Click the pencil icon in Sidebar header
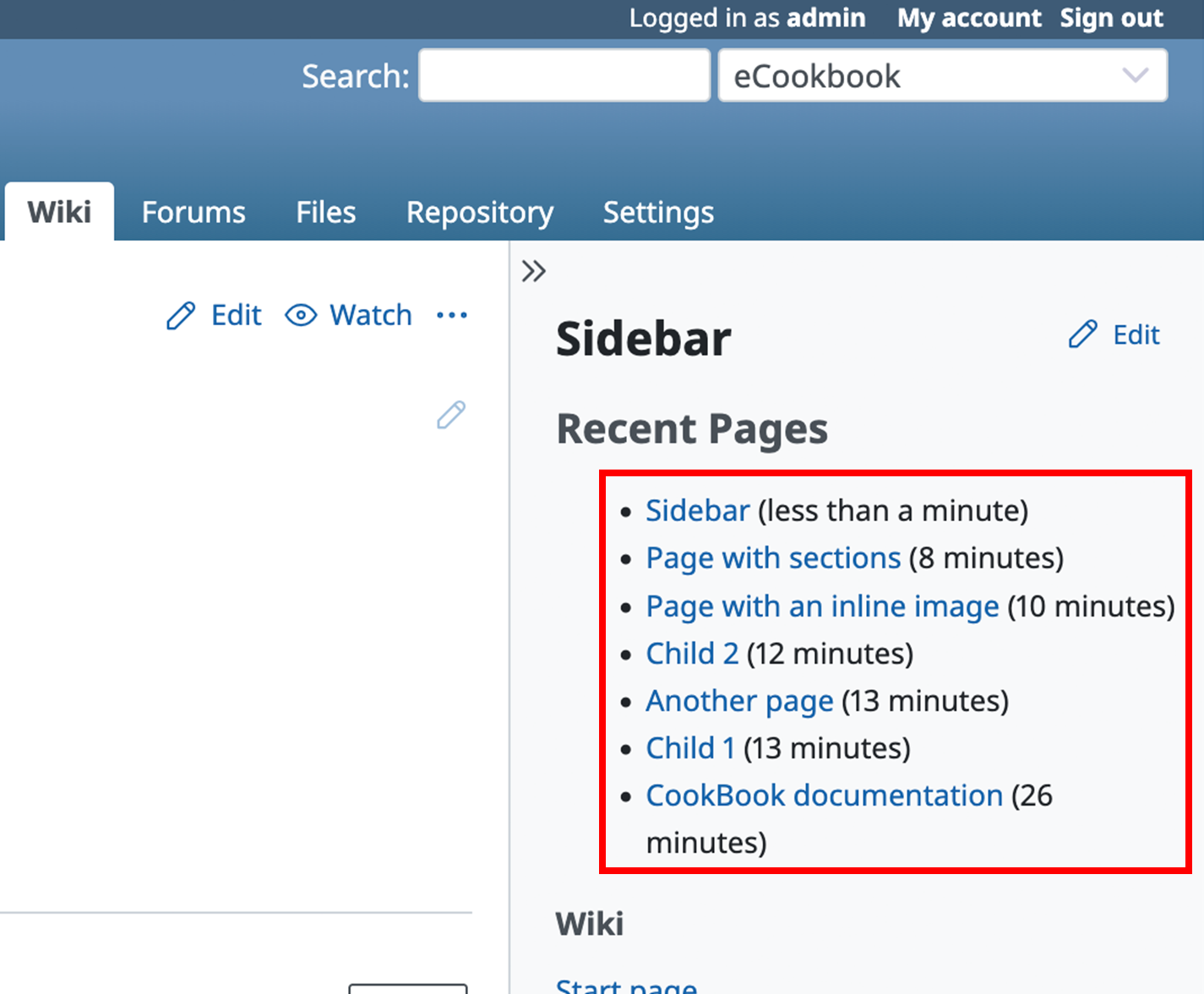 tap(1082, 334)
